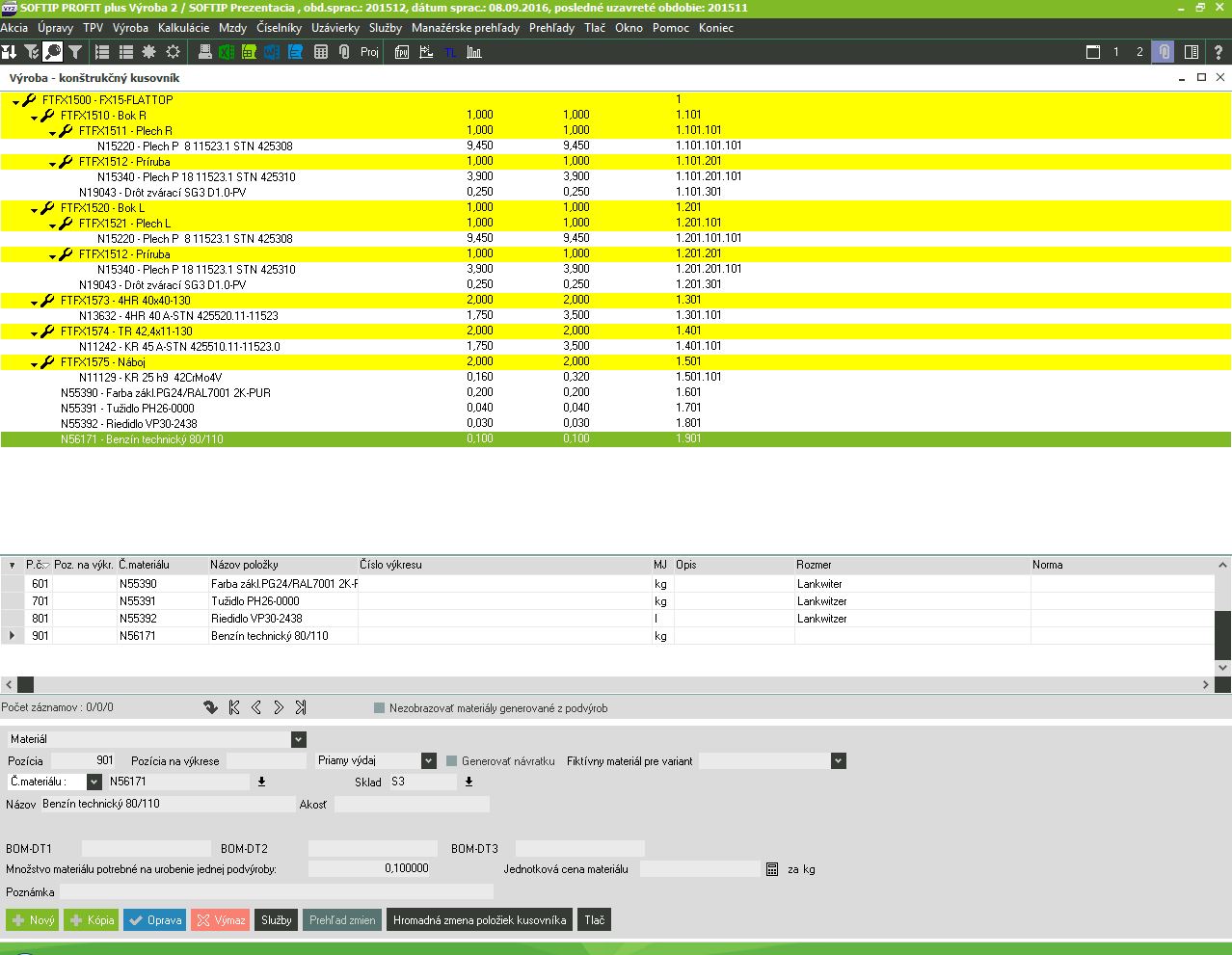Click Hromadná zmena položiek kusovníka button
1232x955 pixels.
479,920
